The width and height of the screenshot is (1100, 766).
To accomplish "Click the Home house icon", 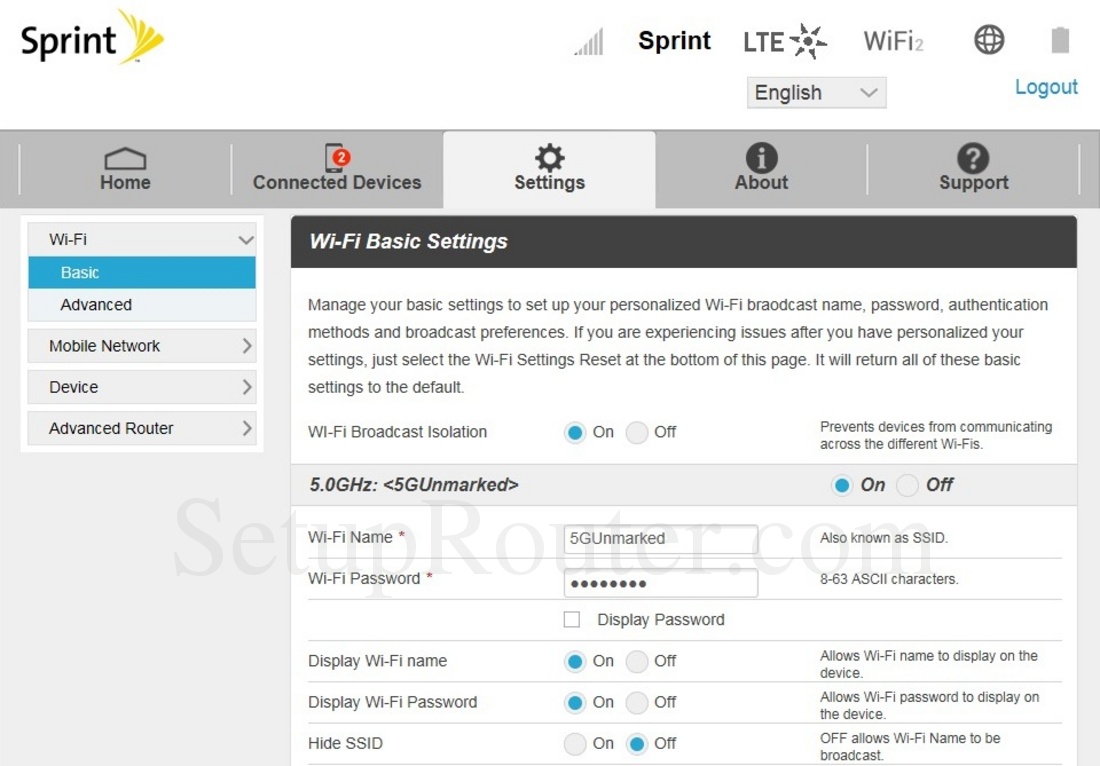I will tap(125, 159).
